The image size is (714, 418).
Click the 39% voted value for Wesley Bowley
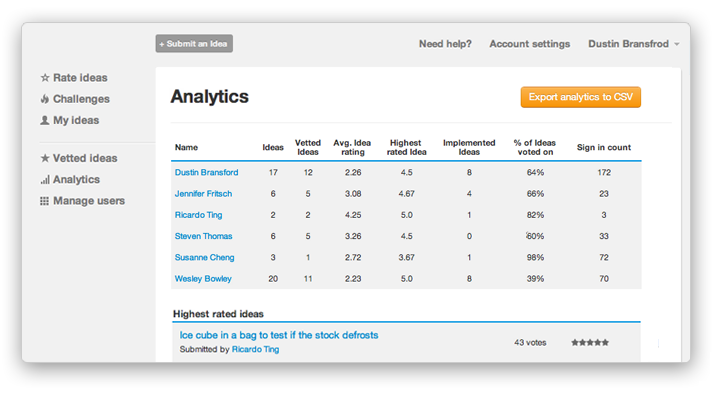point(536,279)
